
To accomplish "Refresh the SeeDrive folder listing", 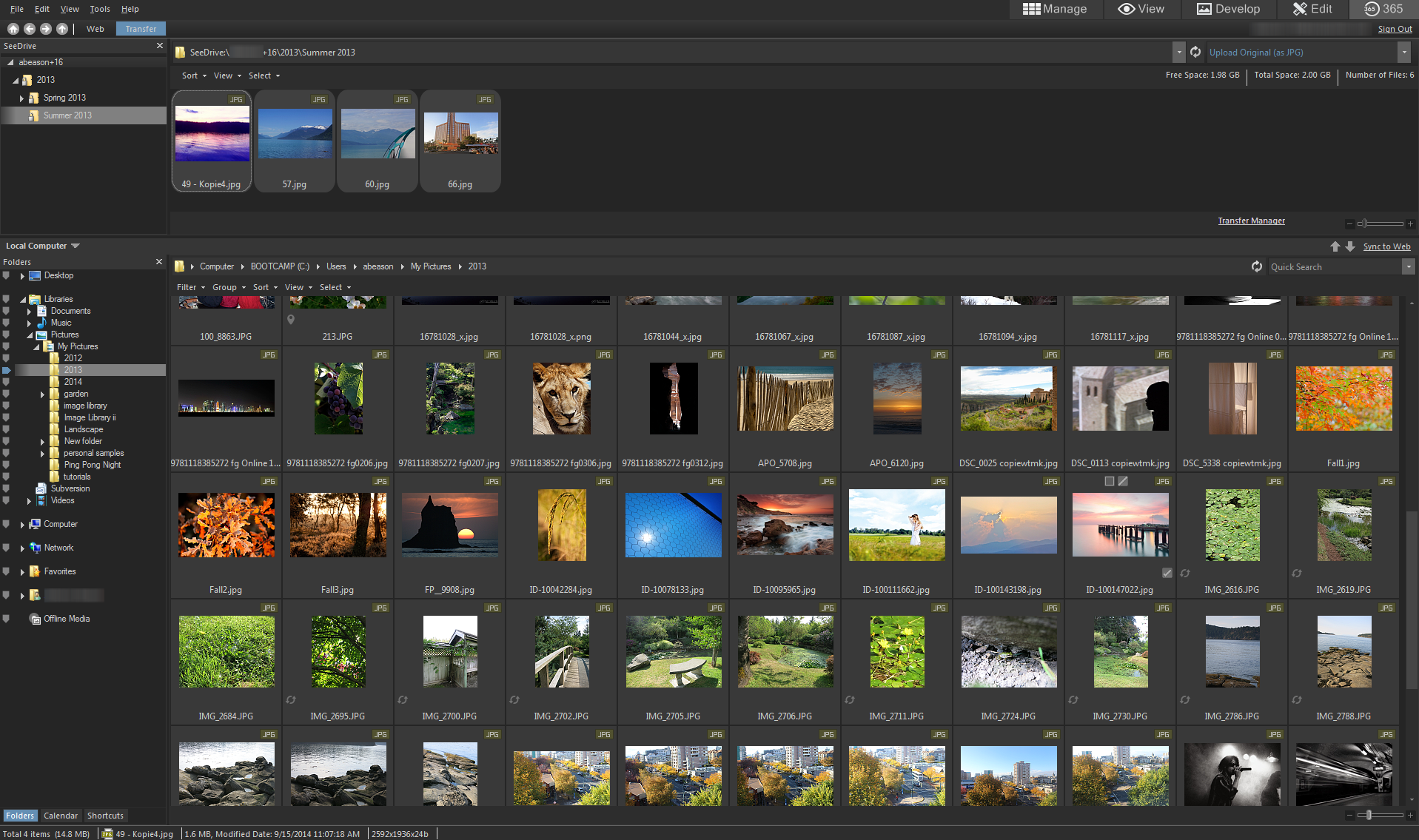I will coord(1195,53).
